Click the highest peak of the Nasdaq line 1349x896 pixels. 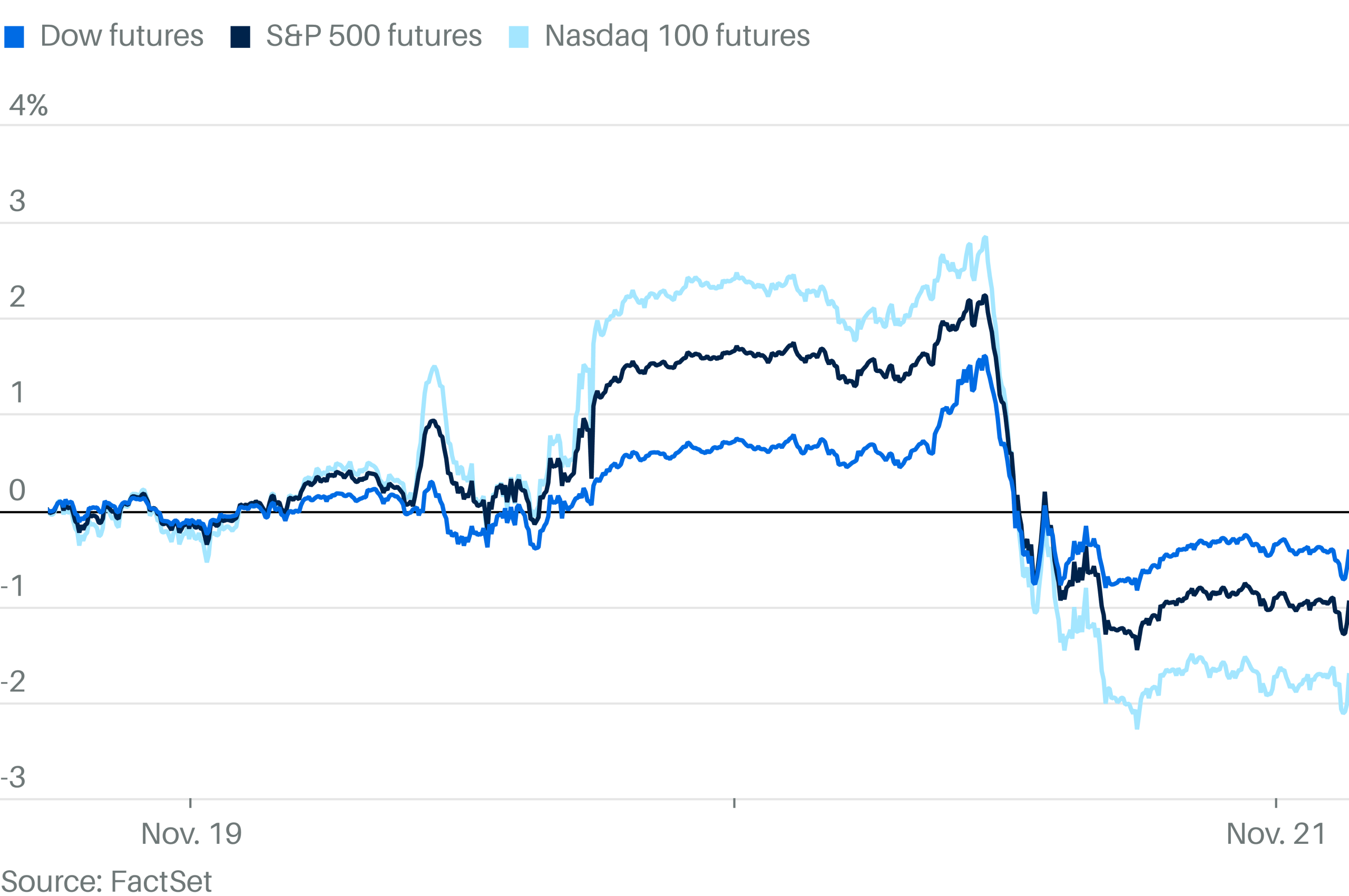click(x=985, y=238)
